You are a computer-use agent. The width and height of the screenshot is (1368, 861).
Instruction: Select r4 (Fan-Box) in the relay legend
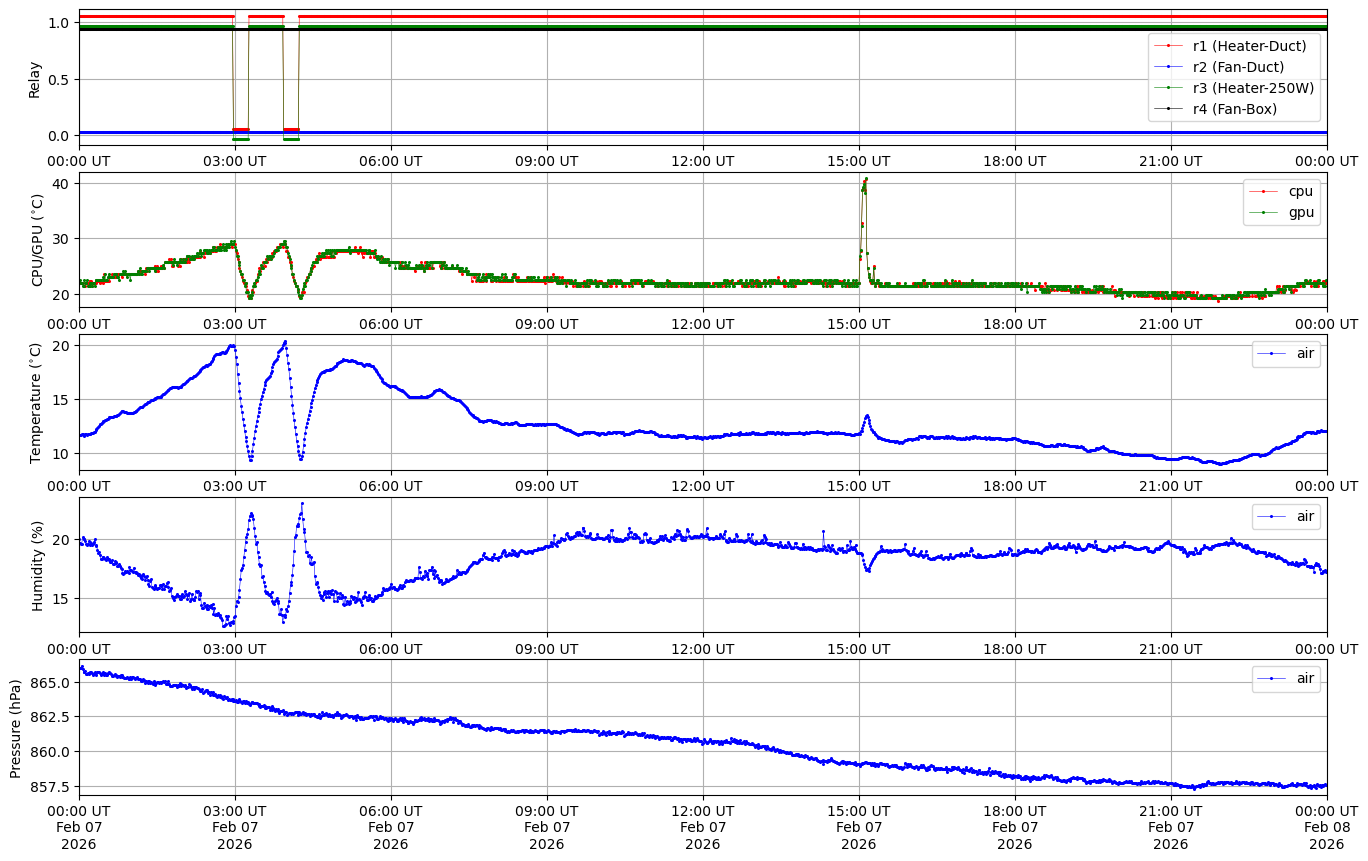1234,109
